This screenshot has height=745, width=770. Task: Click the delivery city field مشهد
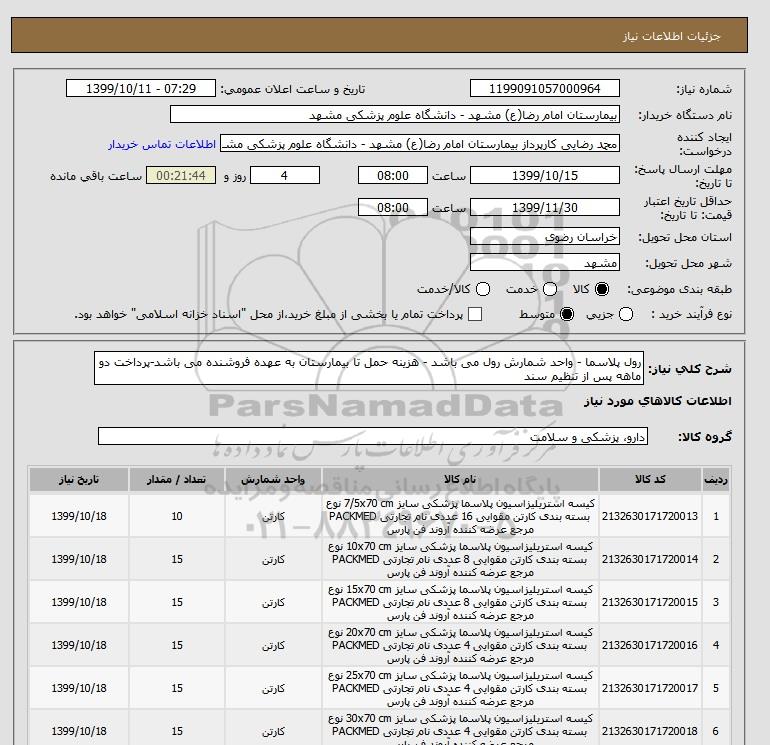(x=545, y=263)
